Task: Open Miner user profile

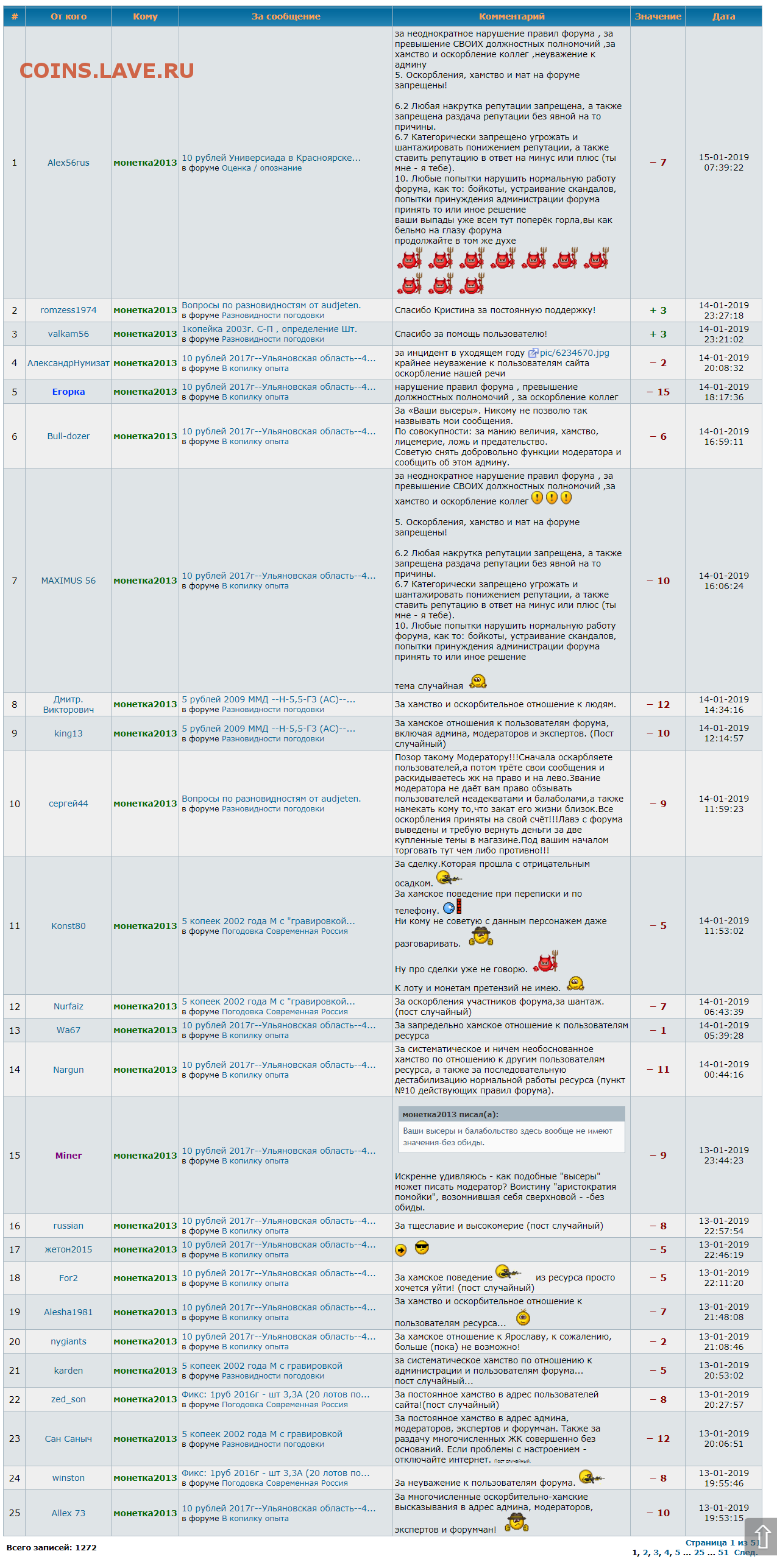Action: [68, 1156]
